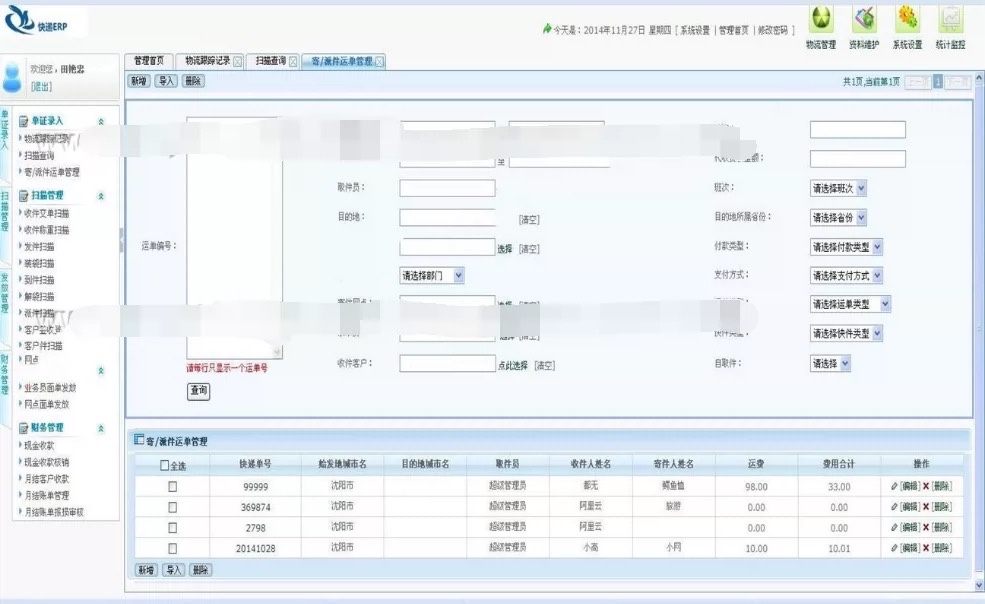985x604 pixels.
Task: Click the 取件员 input field
Action: point(447,188)
